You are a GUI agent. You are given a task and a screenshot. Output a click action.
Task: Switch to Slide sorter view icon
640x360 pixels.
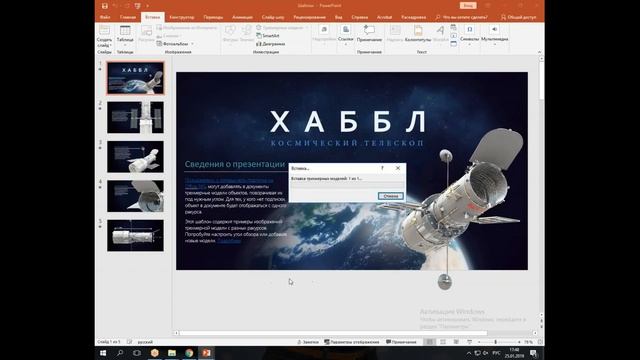[x=443, y=342]
